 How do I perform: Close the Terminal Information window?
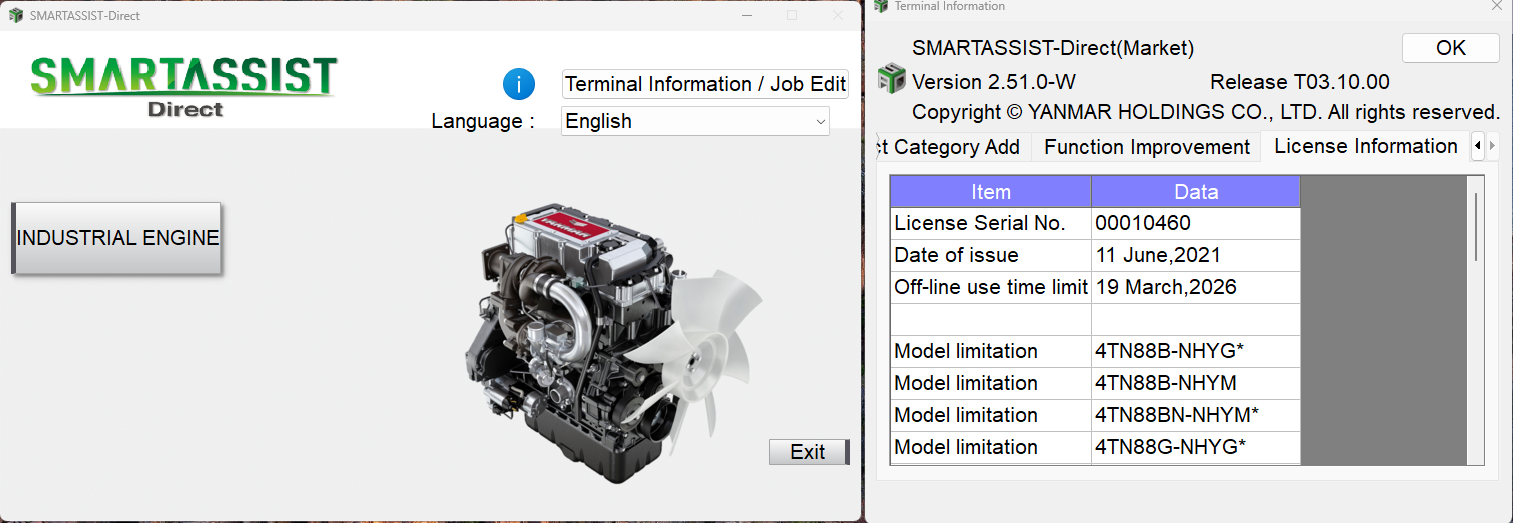(1496, 6)
